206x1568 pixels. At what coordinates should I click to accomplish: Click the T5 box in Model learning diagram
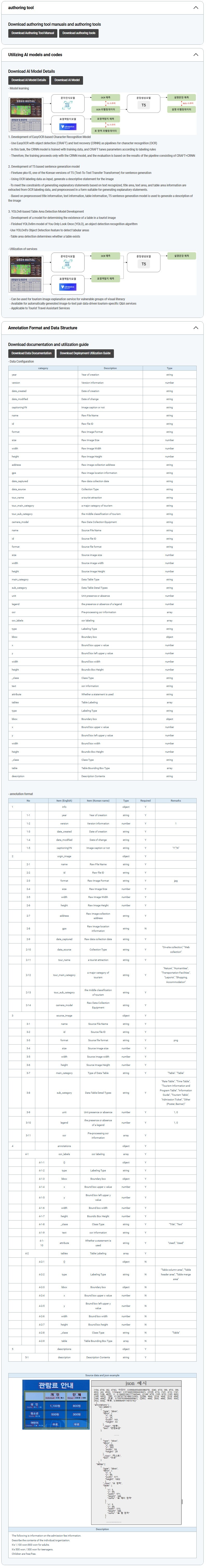[x=143, y=105]
